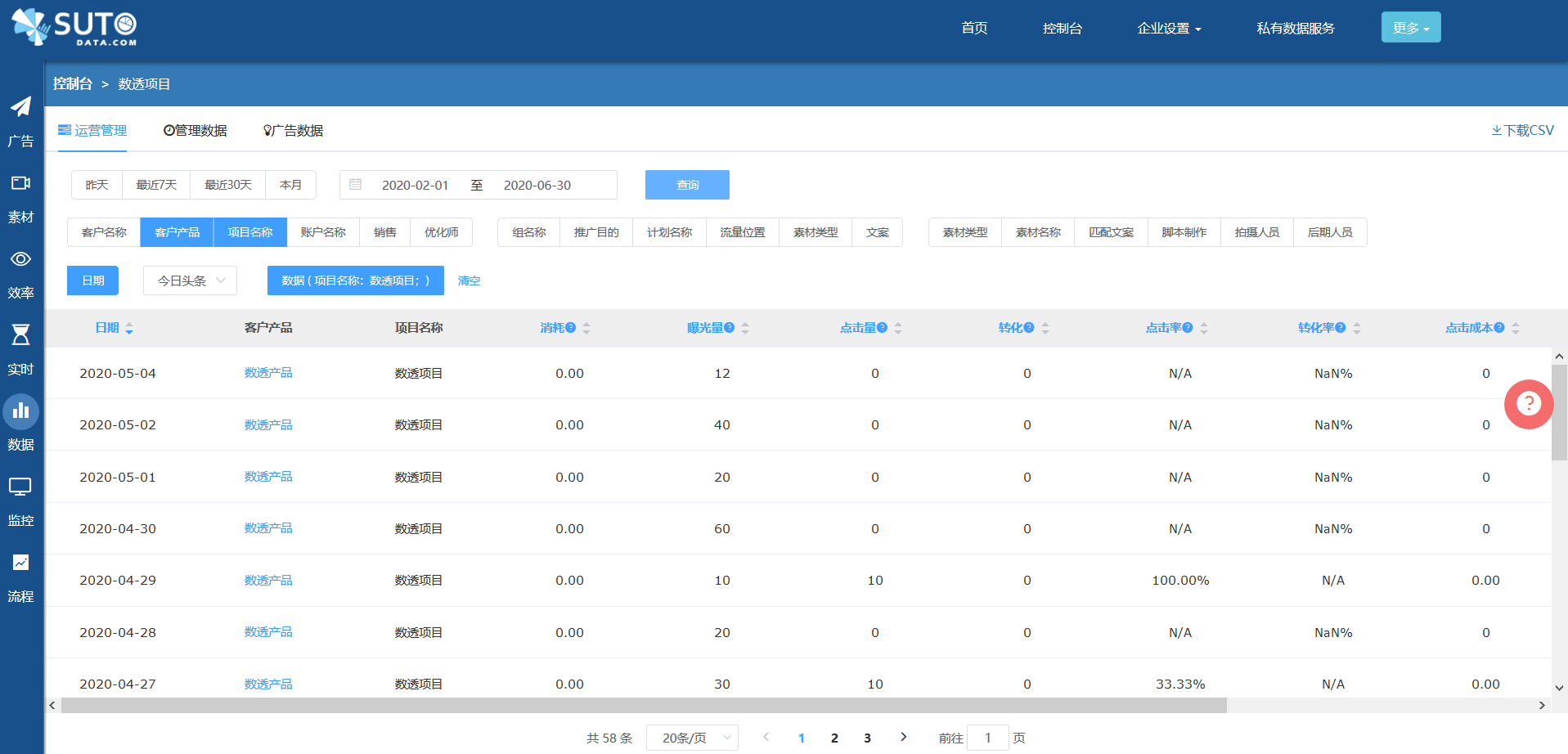This screenshot has height=754, width=1568.
Task: Open the 今日头条 platform dropdown
Action: pos(190,281)
